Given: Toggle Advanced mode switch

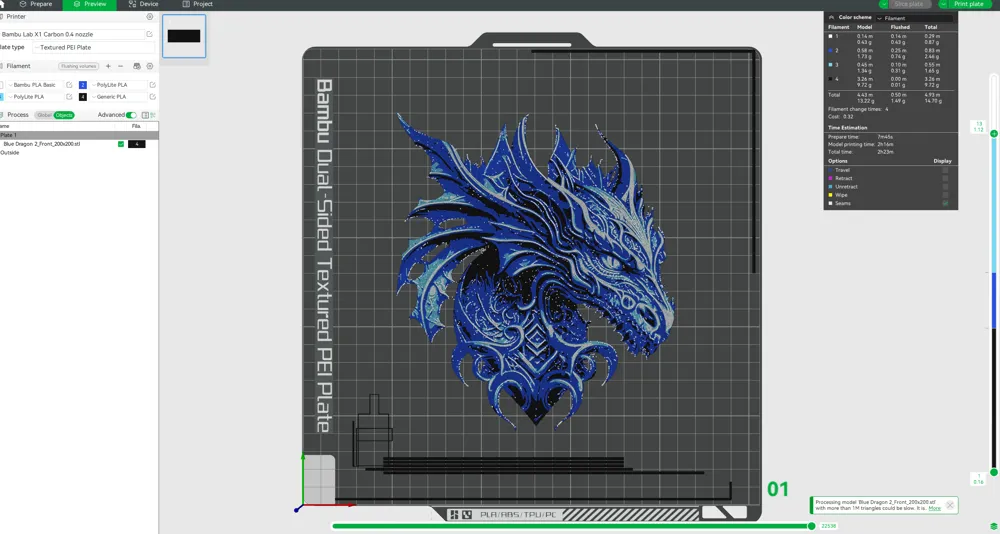Looking at the screenshot, I should [x=131, y=115].
